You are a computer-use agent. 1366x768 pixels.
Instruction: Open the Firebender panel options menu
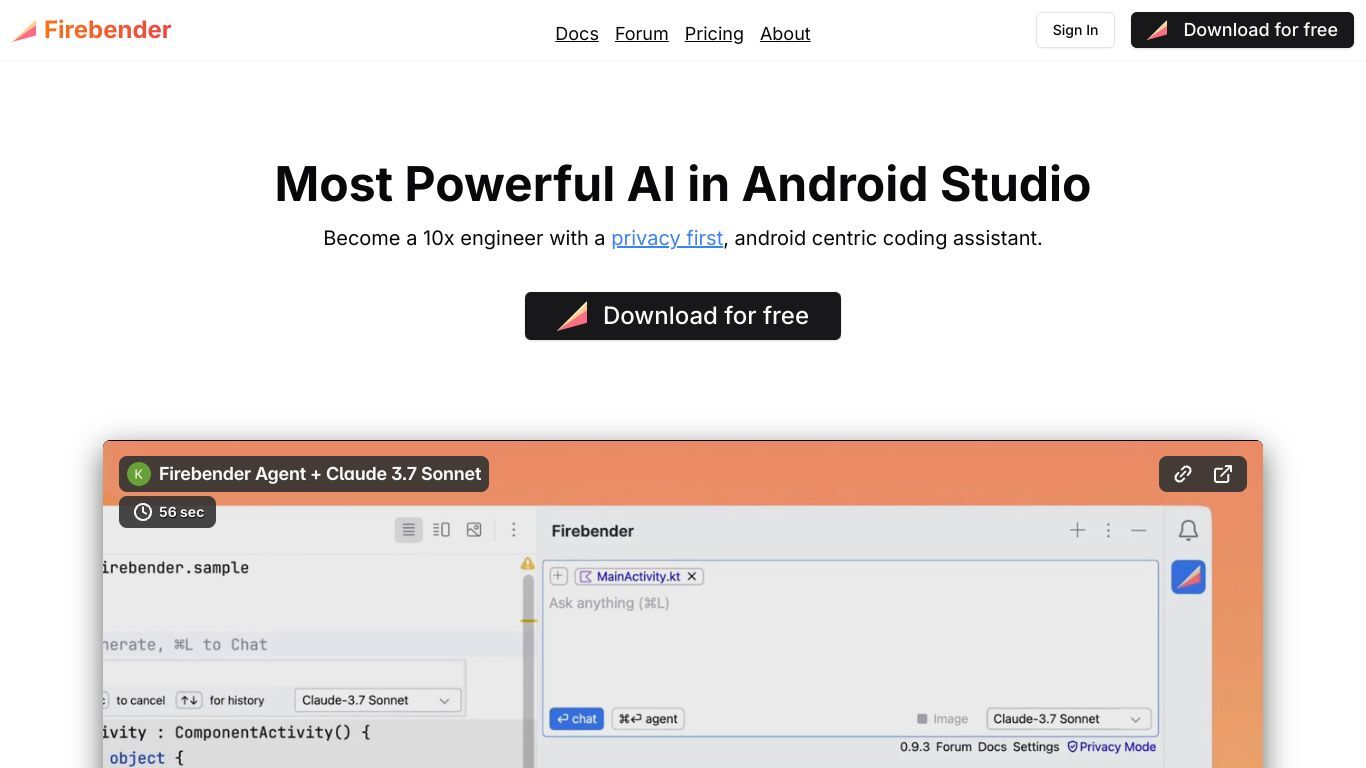coord(1108,530)
